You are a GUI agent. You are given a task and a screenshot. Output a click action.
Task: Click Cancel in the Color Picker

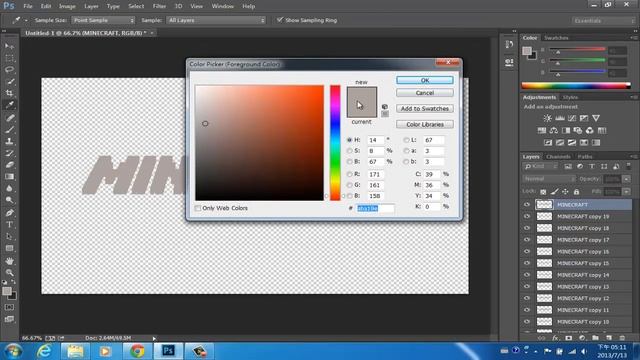coord(424,93)
